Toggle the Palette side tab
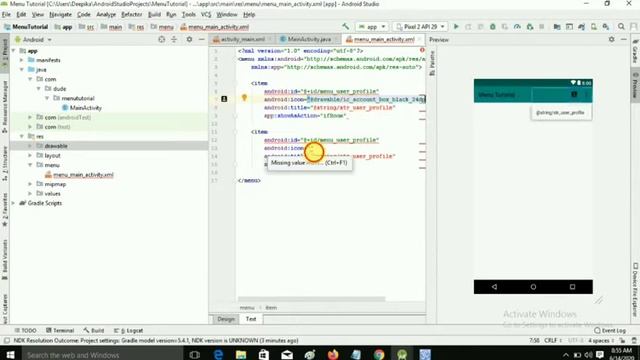 pyautogui.click(x=432, y=63)
